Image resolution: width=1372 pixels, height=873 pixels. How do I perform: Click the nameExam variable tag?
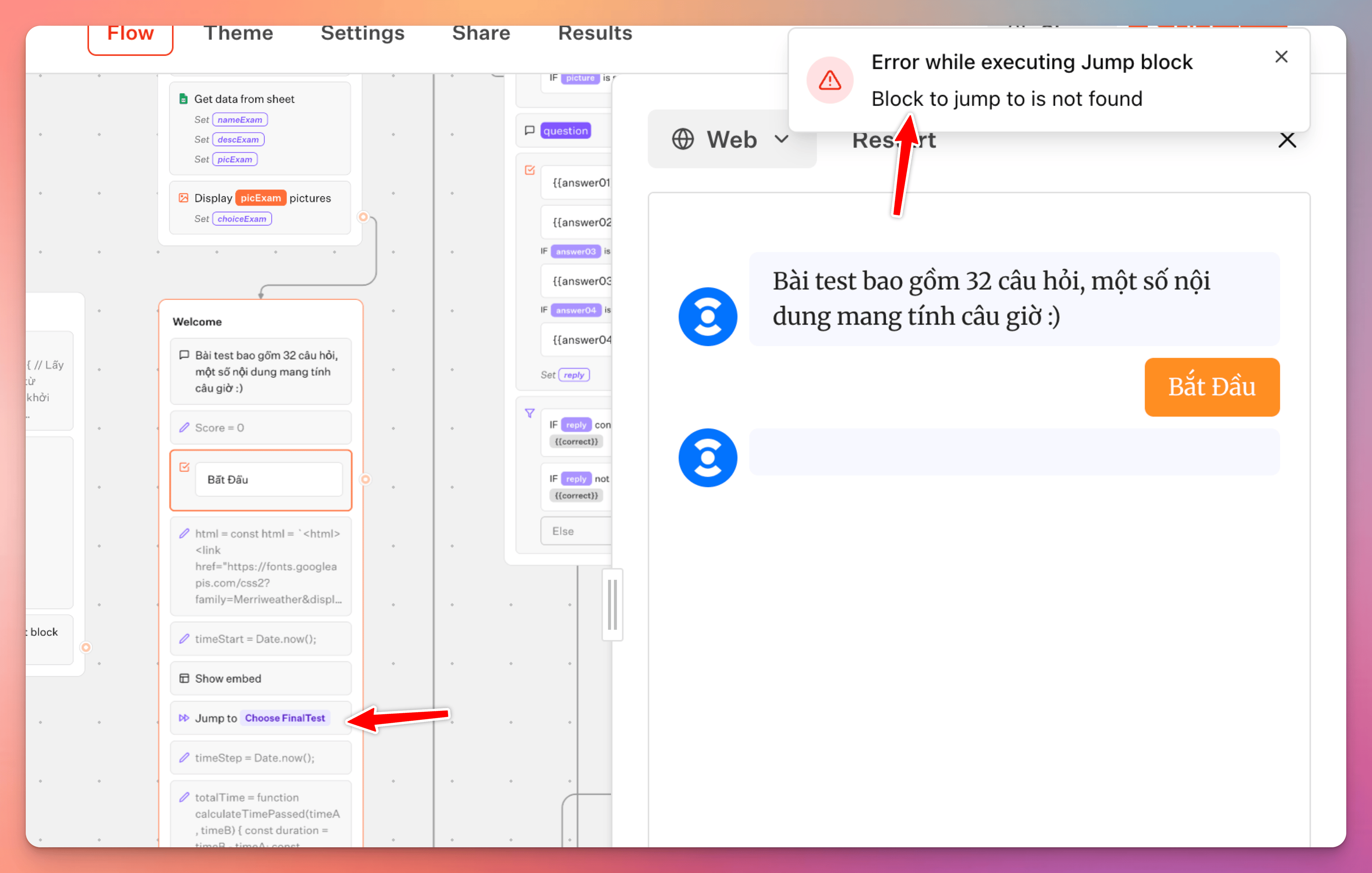point(240,119)
